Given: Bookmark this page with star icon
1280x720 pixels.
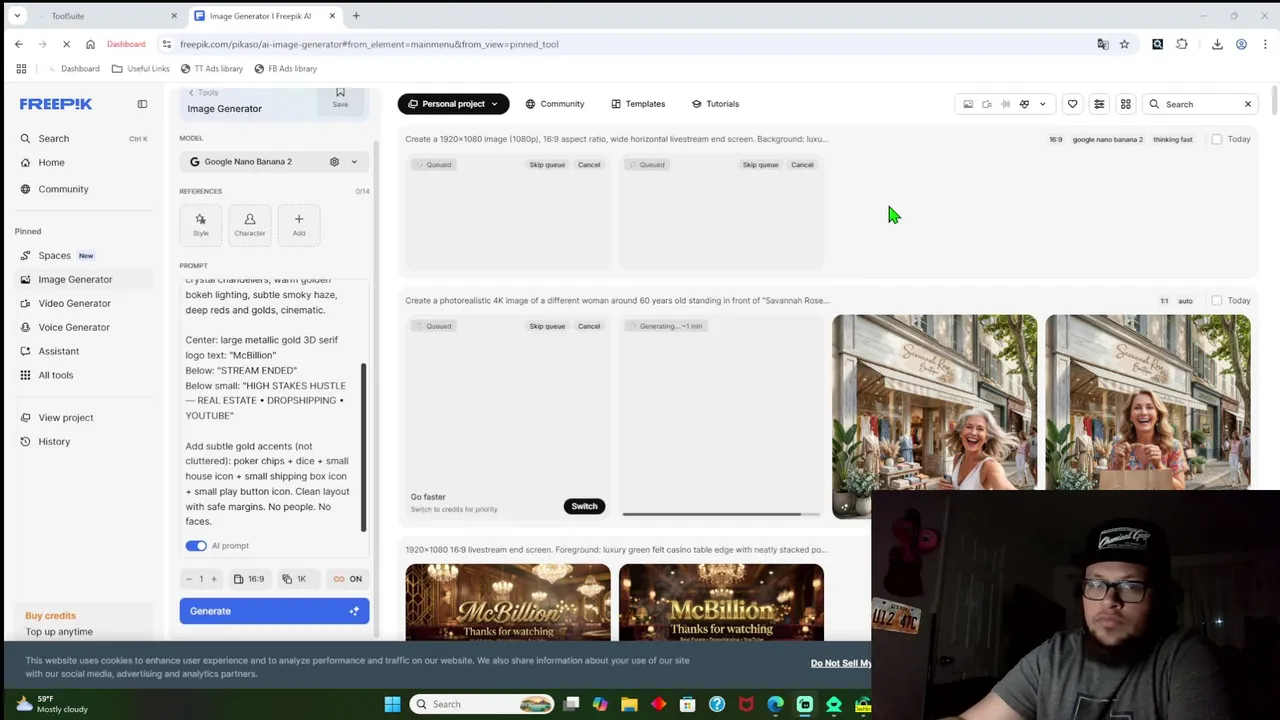Looking at the screenshot, I should click(1124, 44).
